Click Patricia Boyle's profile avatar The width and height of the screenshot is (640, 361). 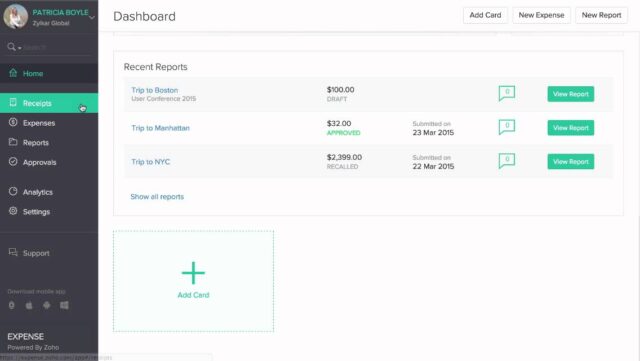(16, 16)
